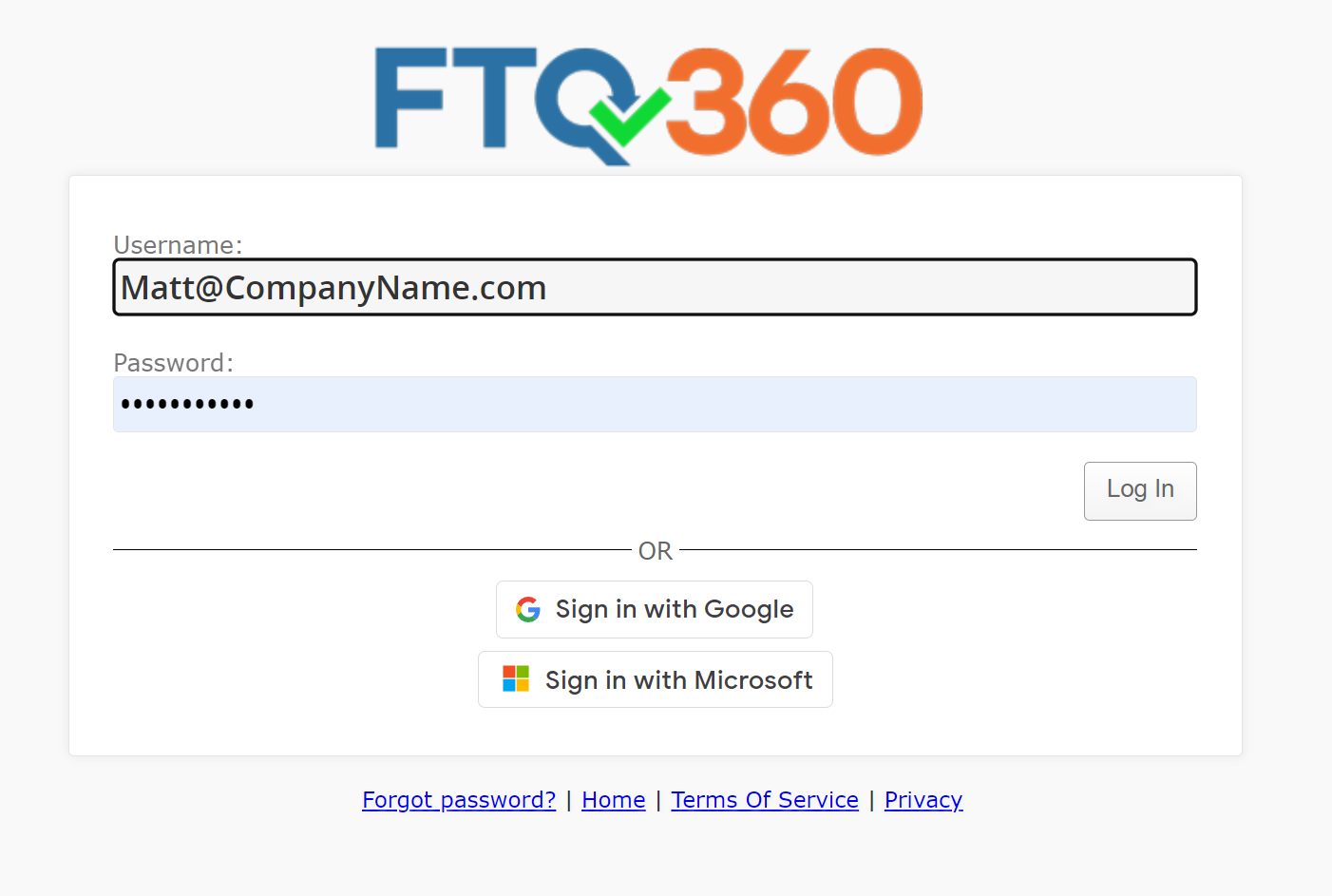
Task: Open the Terms Of Service link
Action: tap(765, 800)
